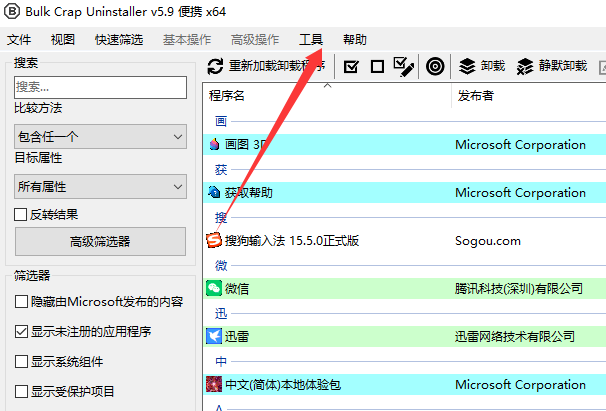This screenshot has width=606, height=411.
Task: Click the 获取帮助 app icon
Action: pos(214,192)
